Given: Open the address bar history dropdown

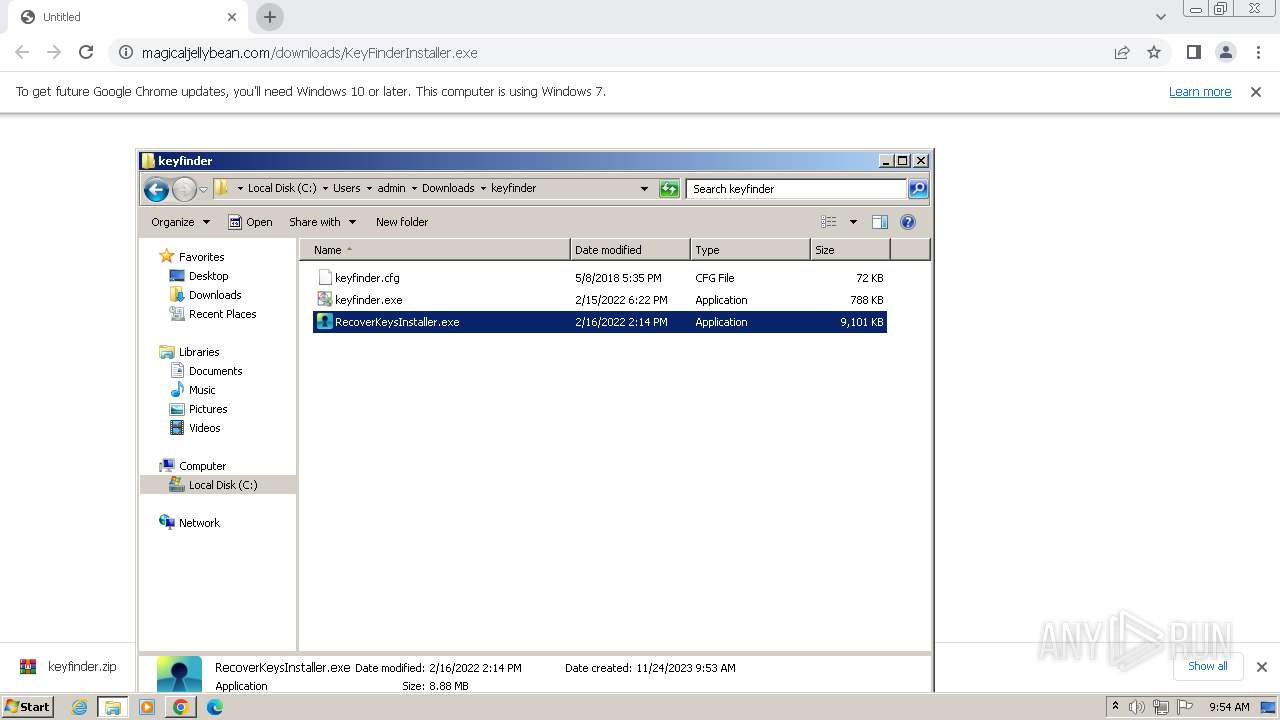Looking at the screenshot, I should [644, 189].
